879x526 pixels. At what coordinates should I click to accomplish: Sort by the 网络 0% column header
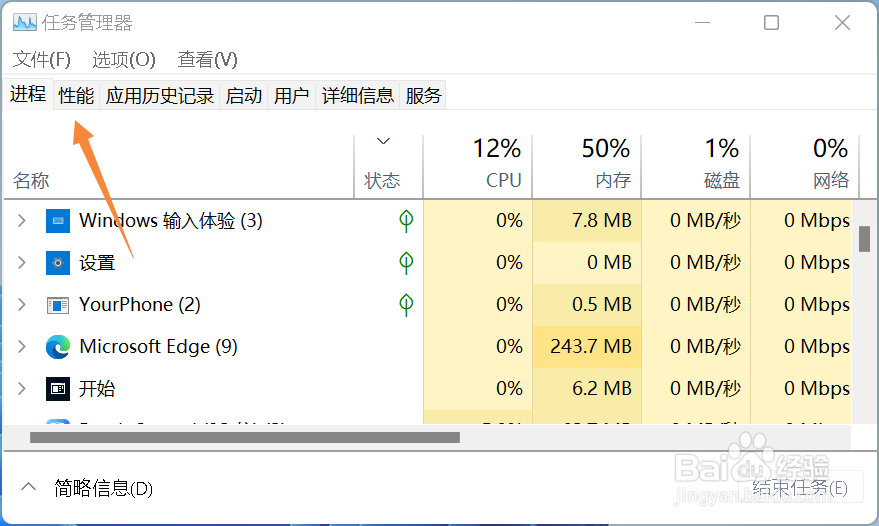(804, 167)
